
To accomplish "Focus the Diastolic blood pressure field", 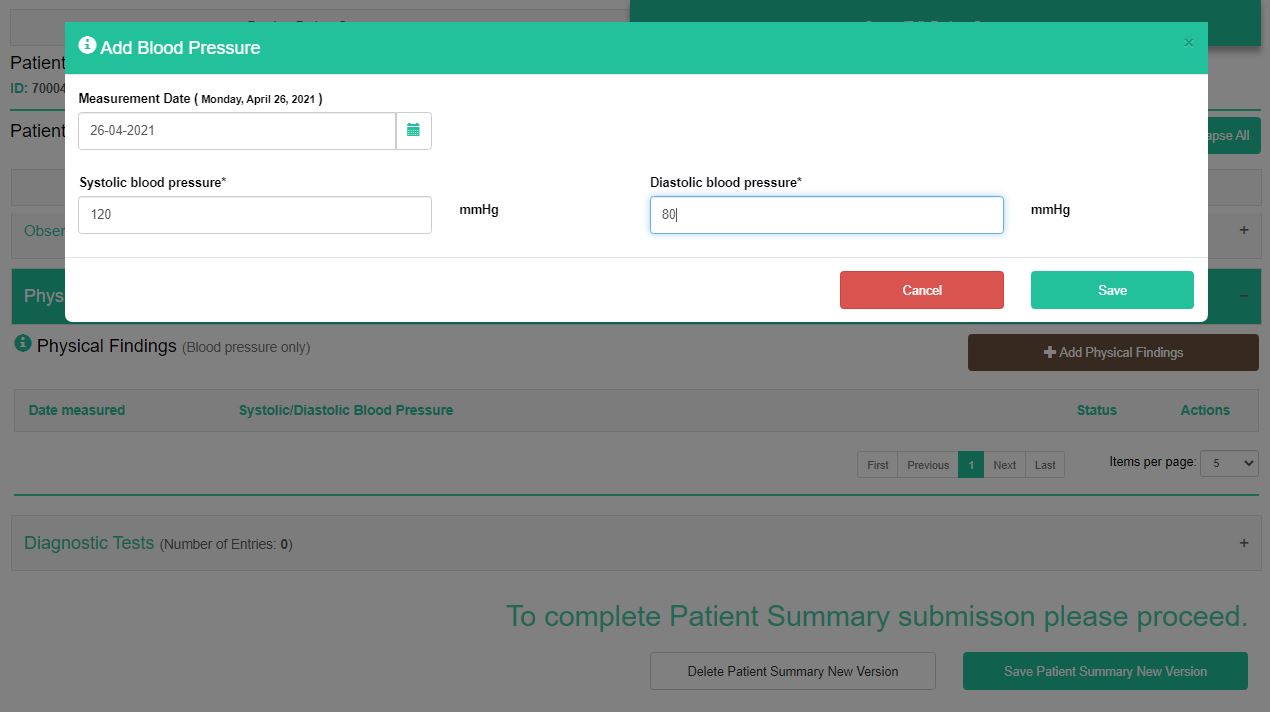I will coord(826,215).
